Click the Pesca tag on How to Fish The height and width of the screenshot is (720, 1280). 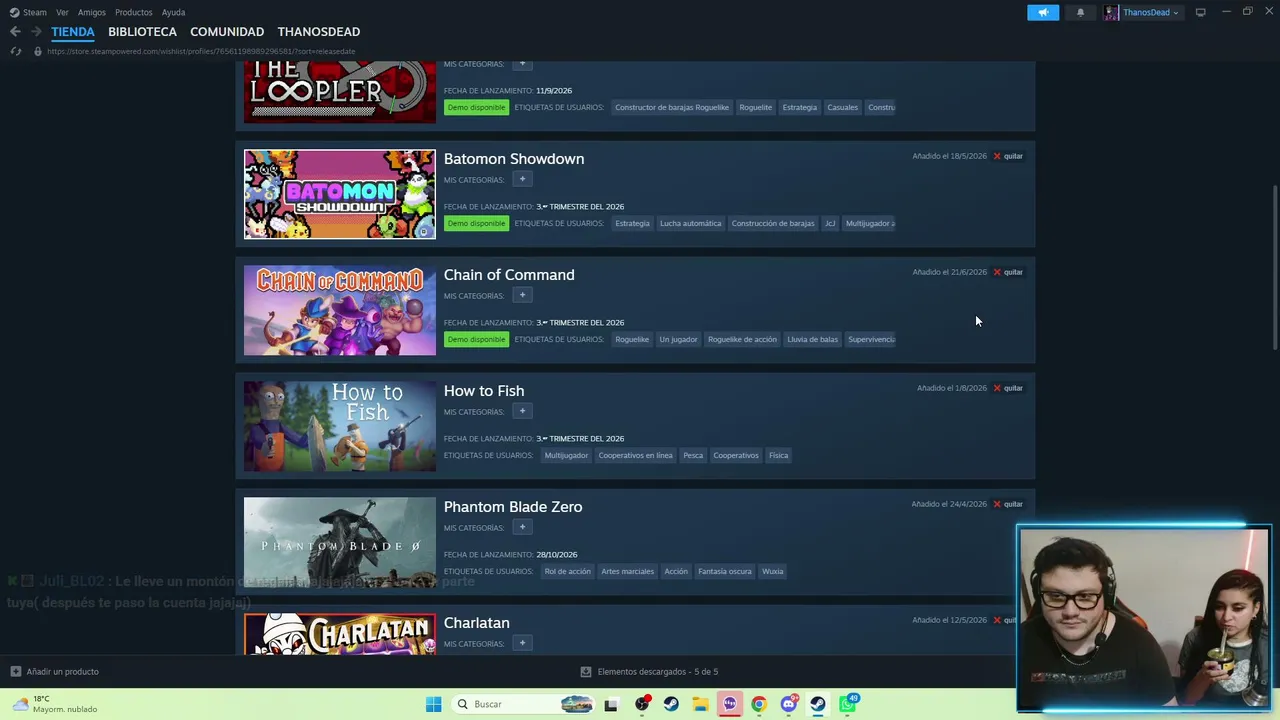[x=693, y=455]
